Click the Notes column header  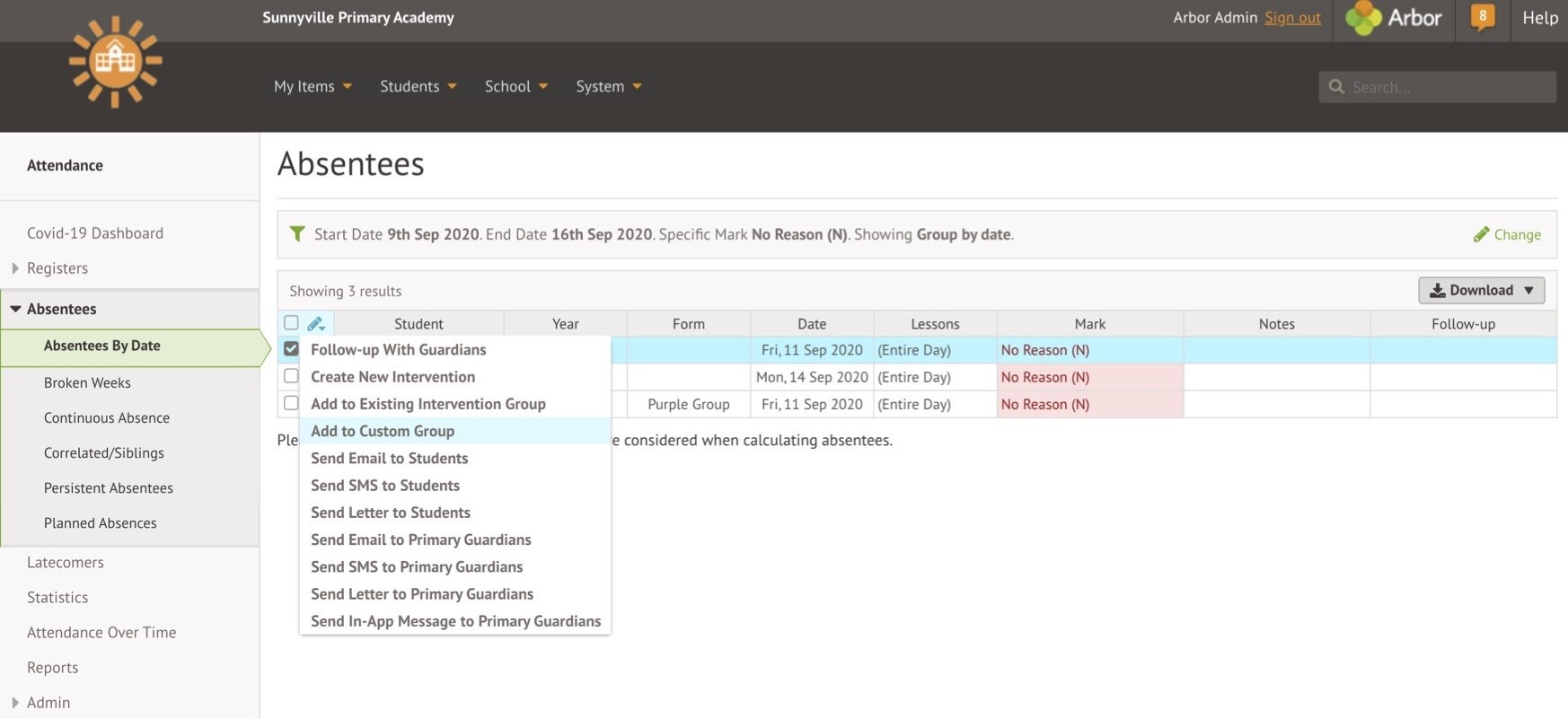tap(1277, 323)
